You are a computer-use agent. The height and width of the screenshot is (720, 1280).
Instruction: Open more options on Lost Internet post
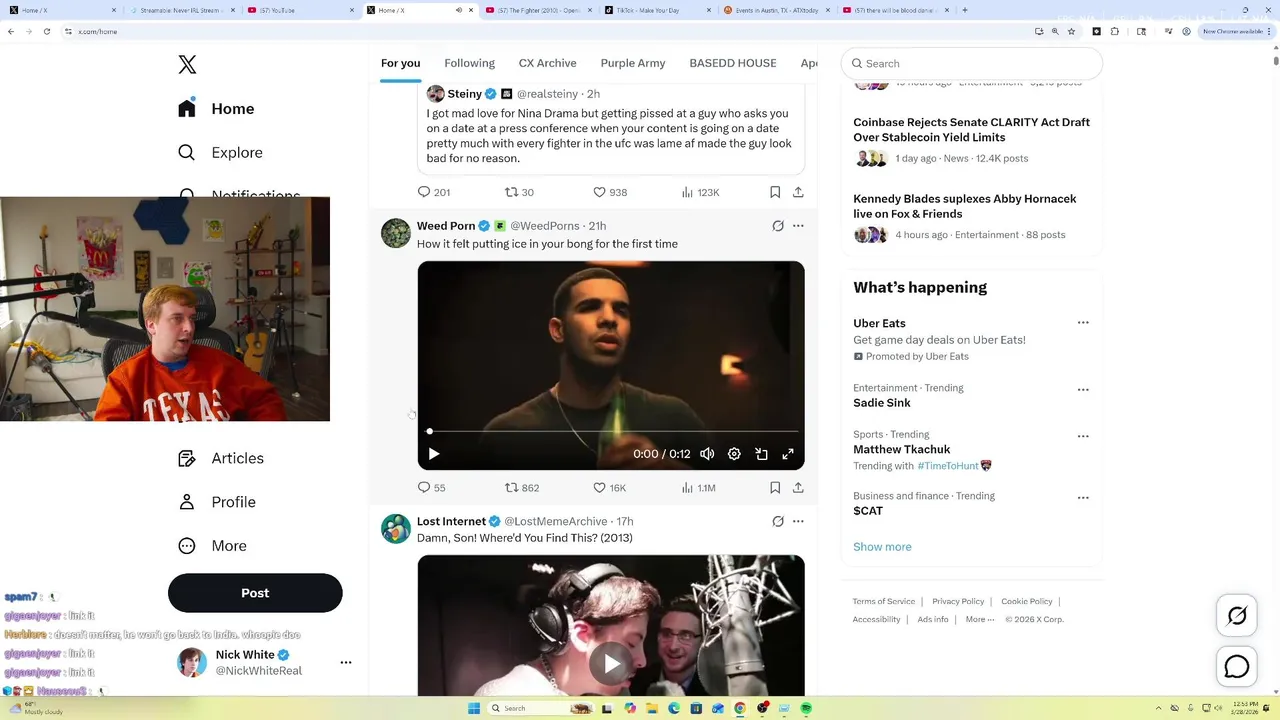point(798,521)
